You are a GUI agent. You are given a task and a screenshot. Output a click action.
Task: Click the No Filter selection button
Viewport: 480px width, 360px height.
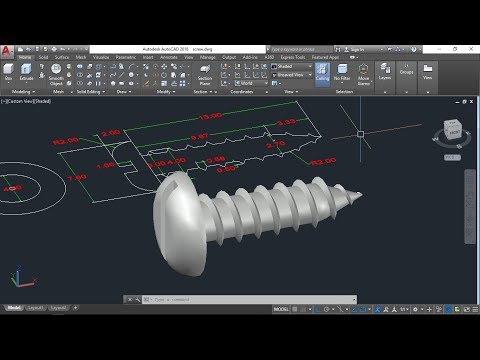point(342,73)
